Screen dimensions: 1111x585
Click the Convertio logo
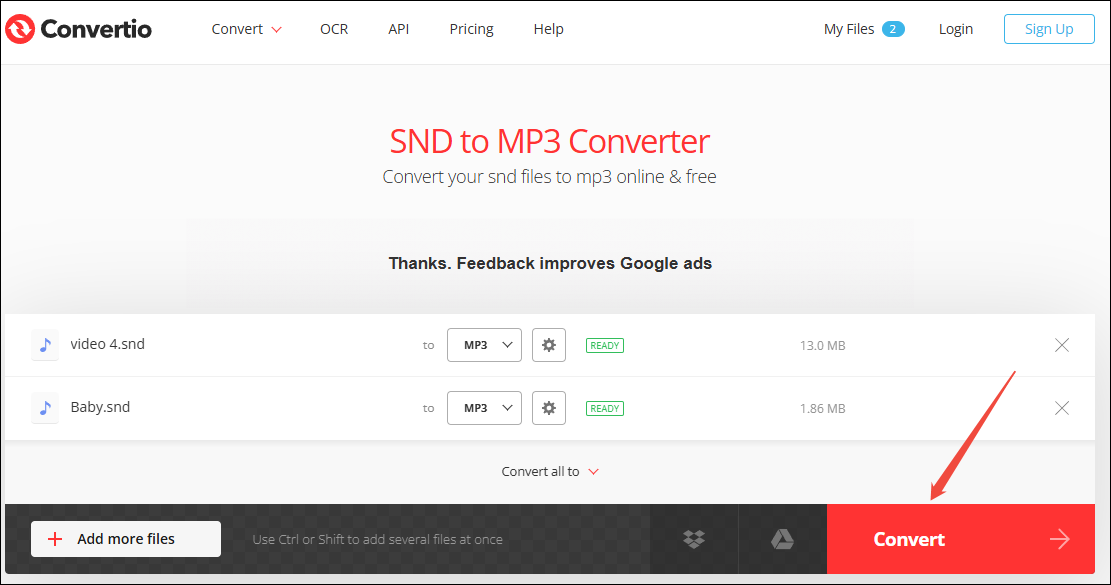[x=78, y=29]
